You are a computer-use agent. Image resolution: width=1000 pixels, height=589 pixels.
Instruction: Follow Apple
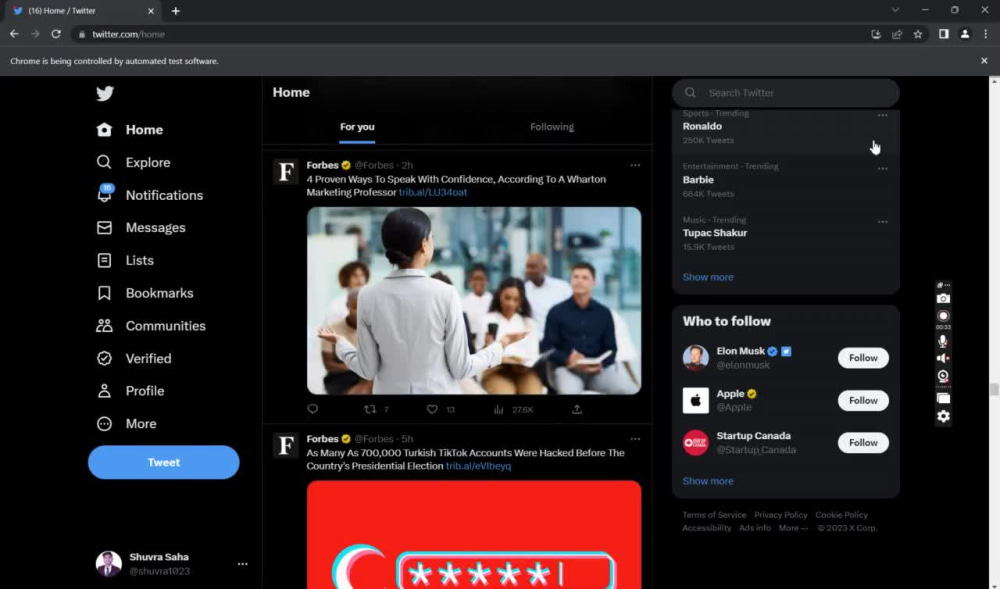coord(863,400)
